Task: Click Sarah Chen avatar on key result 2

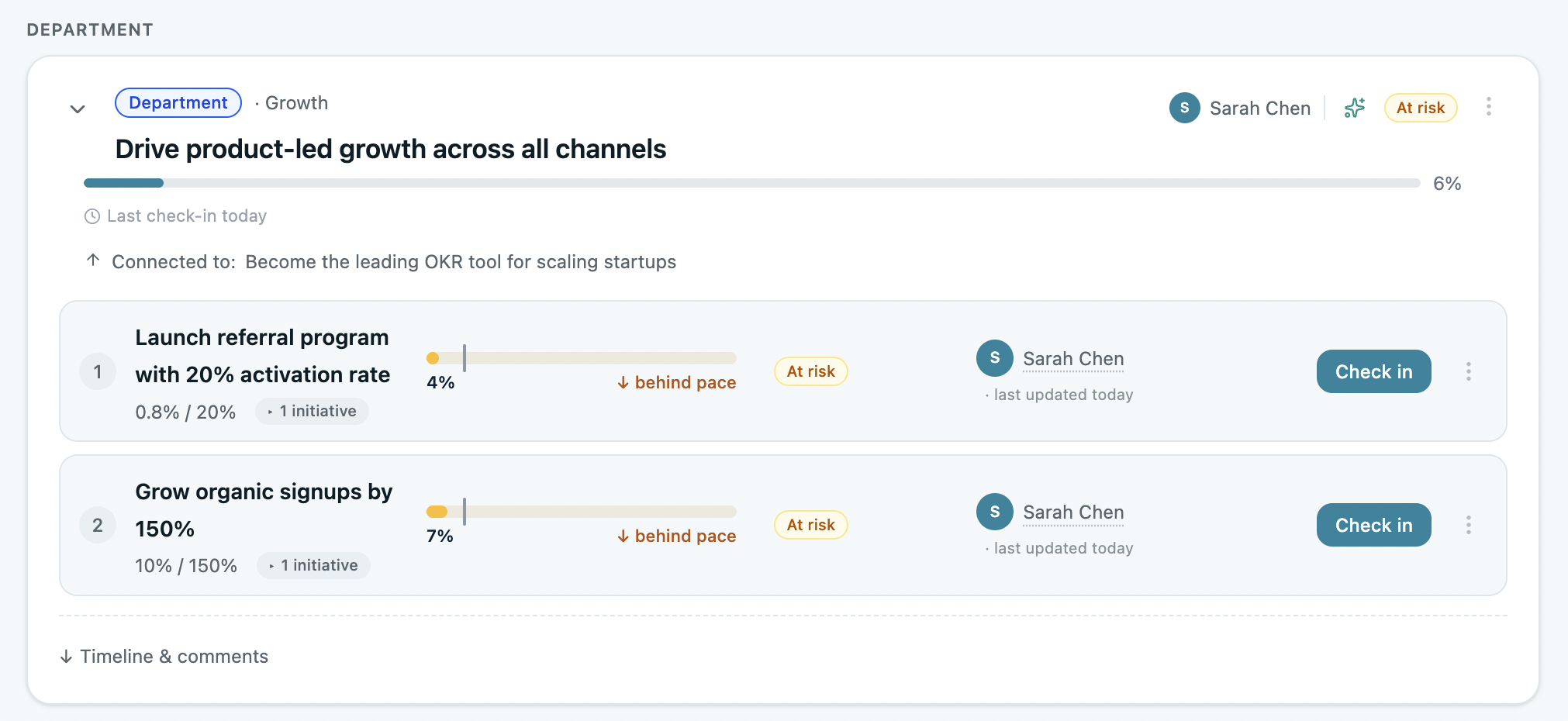Action: point(995,512)
